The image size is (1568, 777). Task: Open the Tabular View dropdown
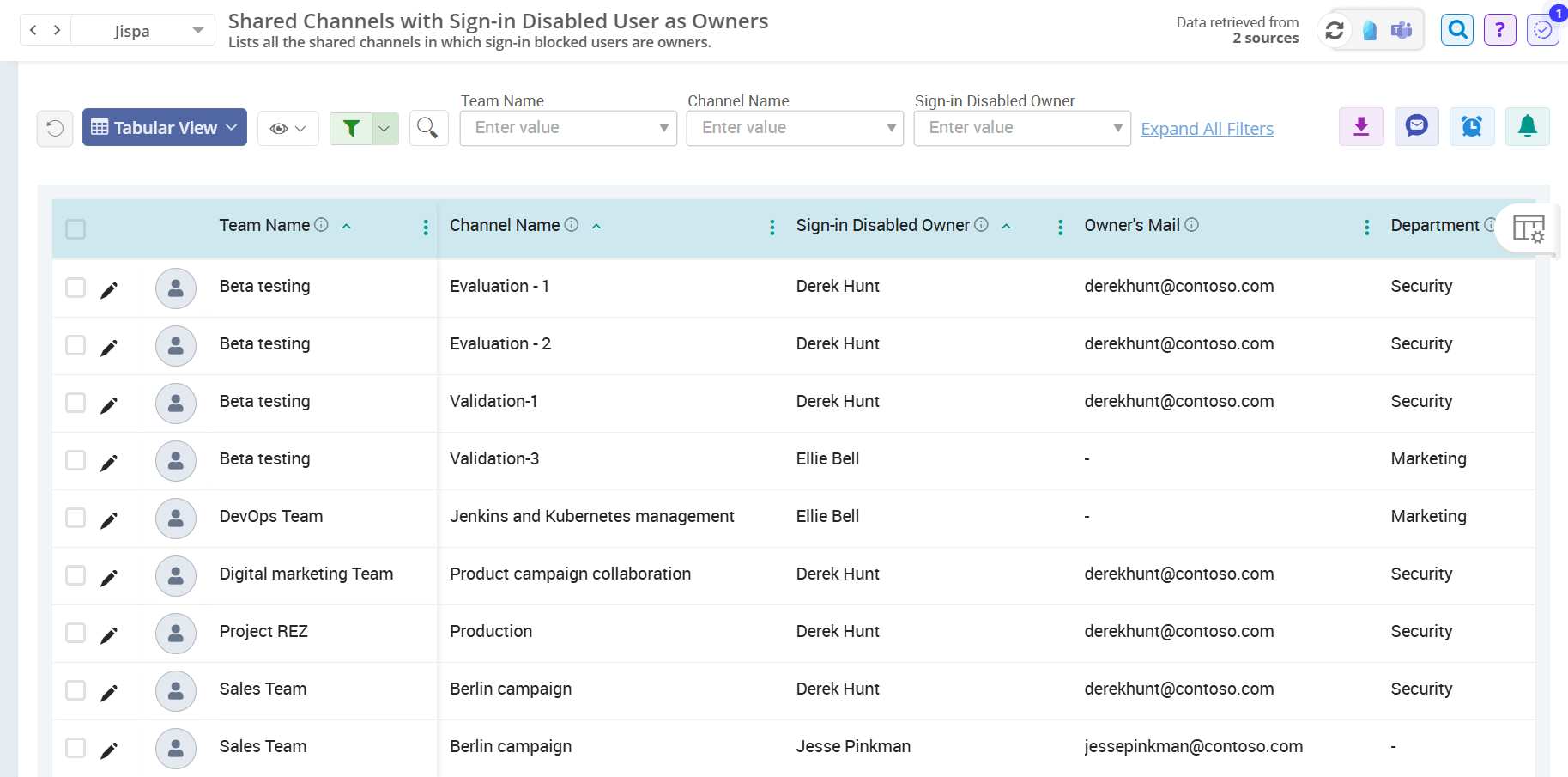coord(164,127)
